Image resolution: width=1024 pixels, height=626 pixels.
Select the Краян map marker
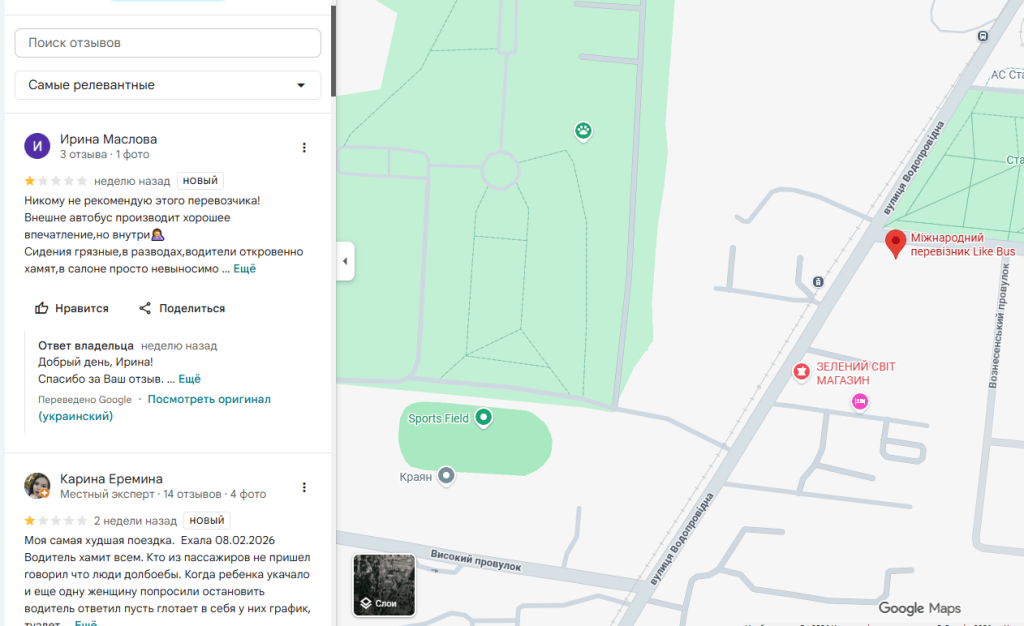(x=446, y=476)
